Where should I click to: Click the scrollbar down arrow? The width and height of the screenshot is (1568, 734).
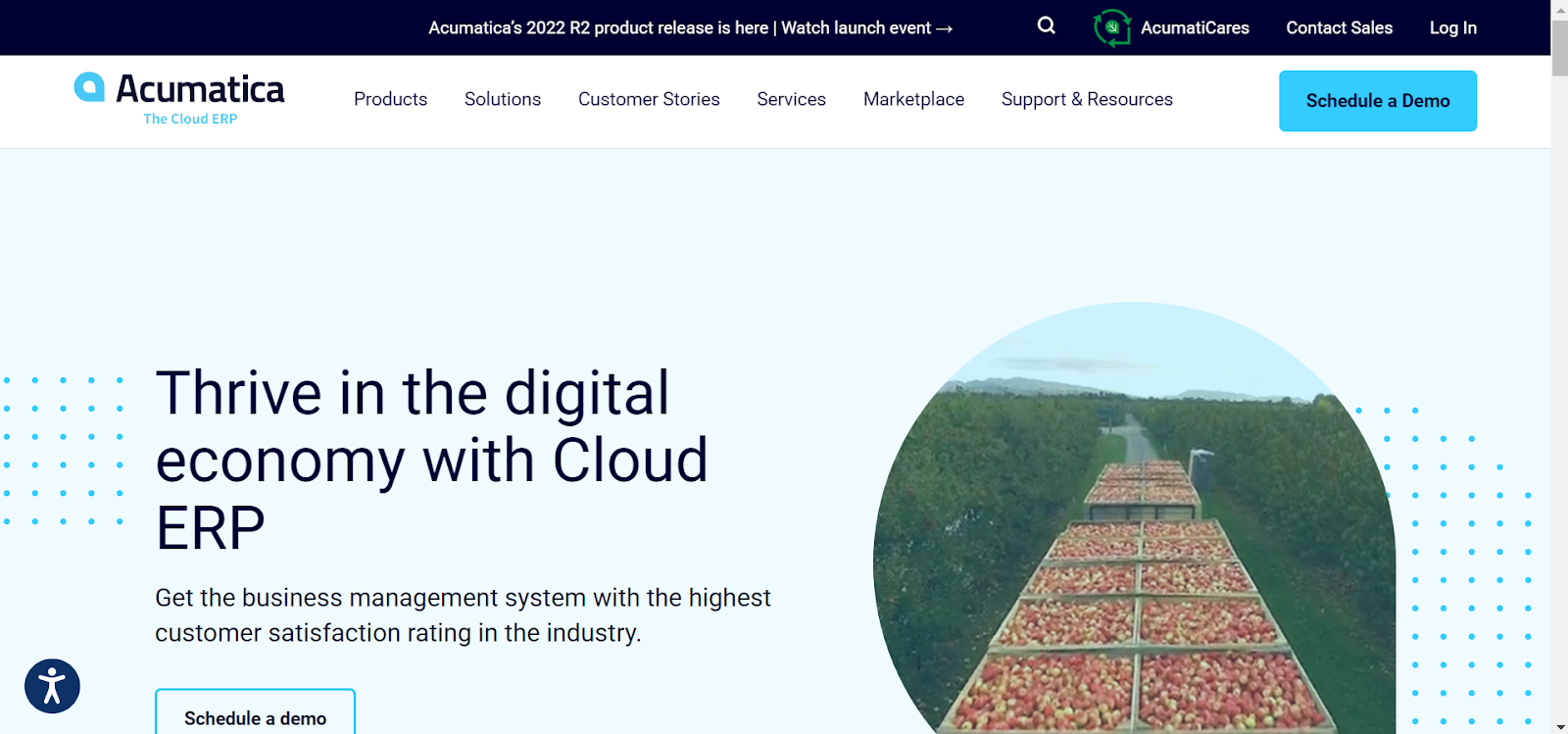(x=1559, y=726)
